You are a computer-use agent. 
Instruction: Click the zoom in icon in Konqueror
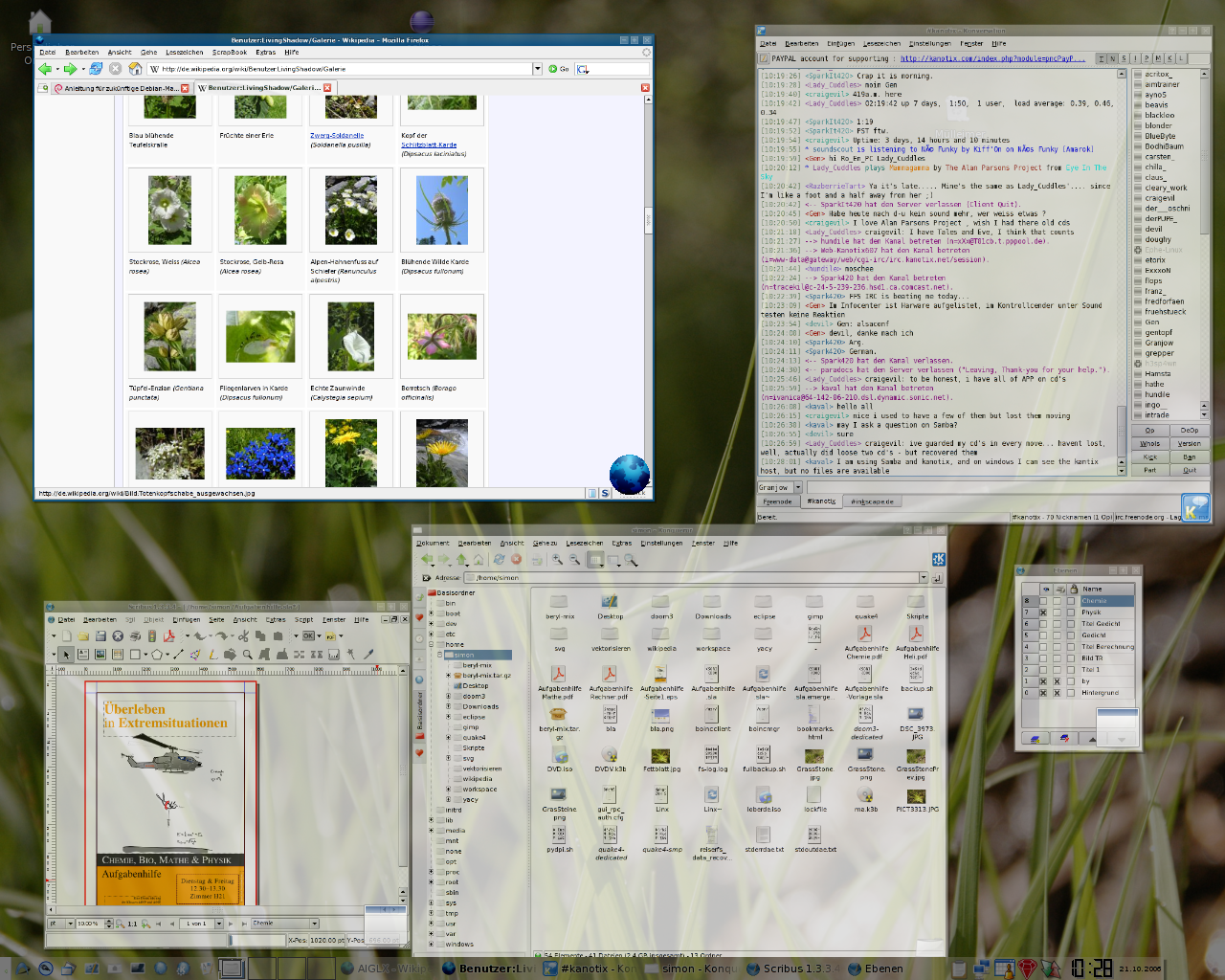(x=557, y=560)
